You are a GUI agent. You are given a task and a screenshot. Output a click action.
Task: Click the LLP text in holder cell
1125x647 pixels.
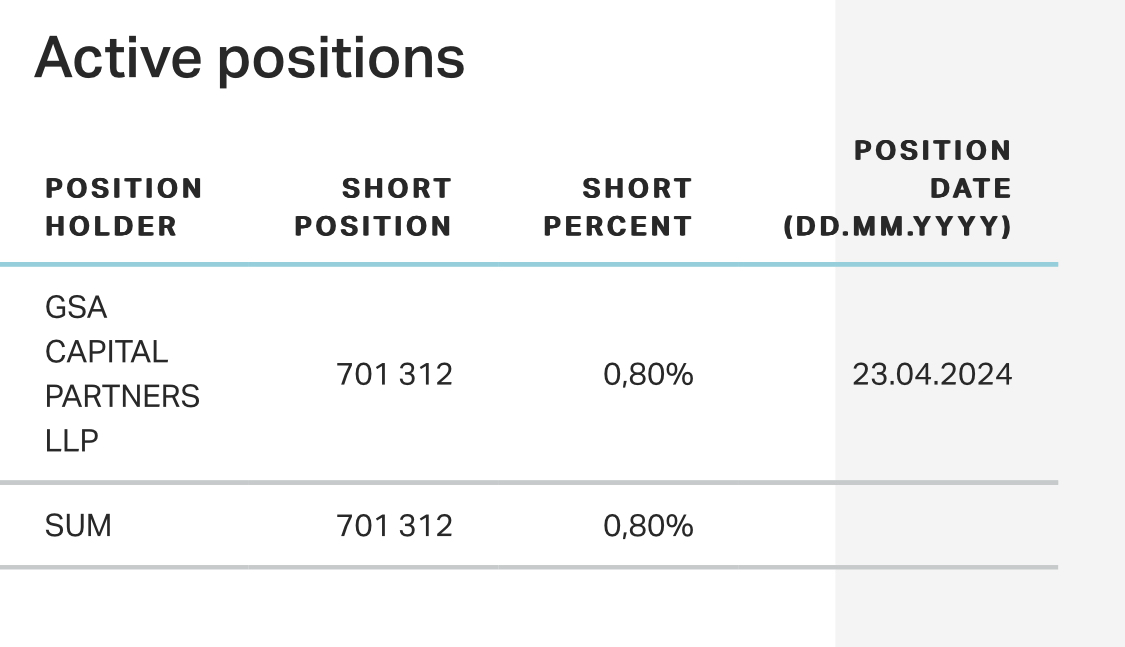point(71,441)
